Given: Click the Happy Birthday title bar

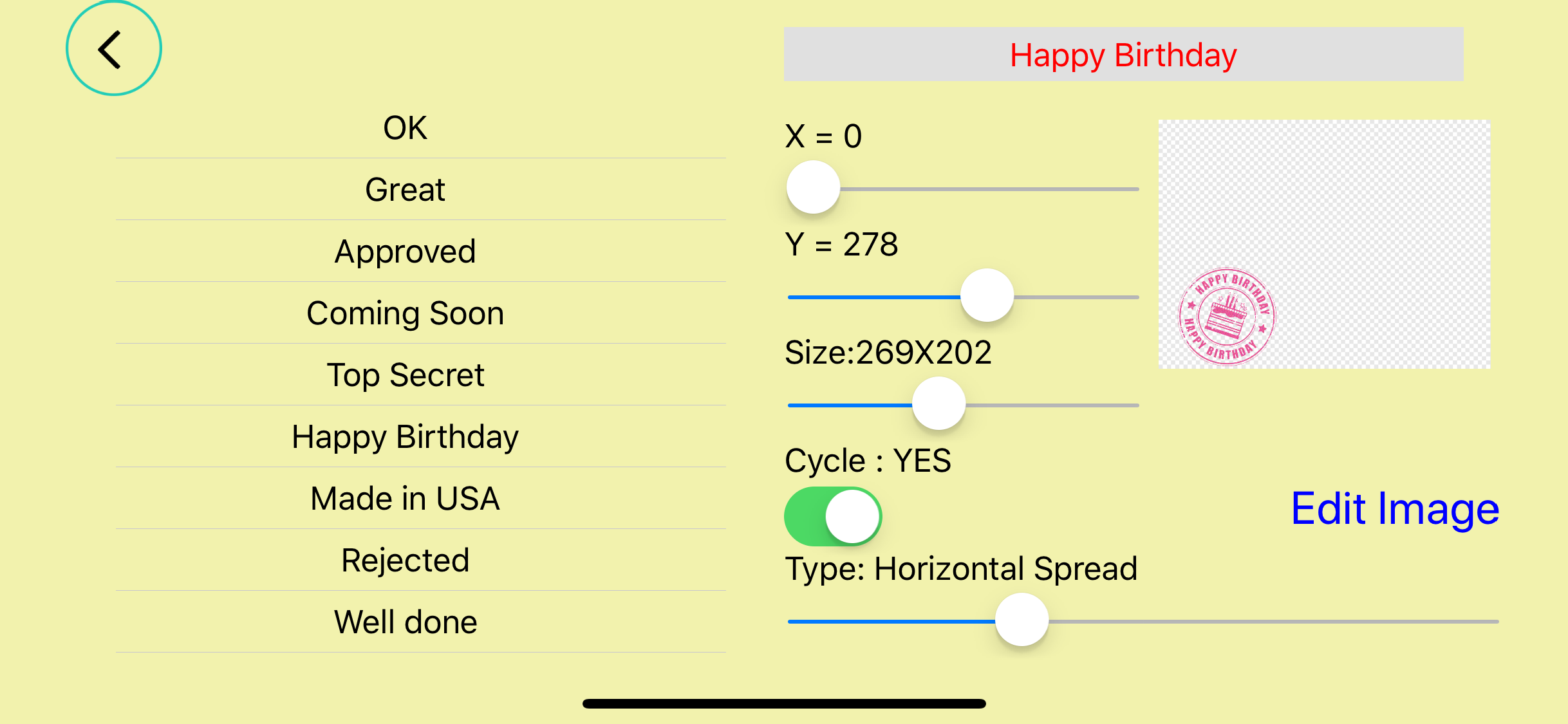Looking at the screenshot, I should (x=1123, y=55).
